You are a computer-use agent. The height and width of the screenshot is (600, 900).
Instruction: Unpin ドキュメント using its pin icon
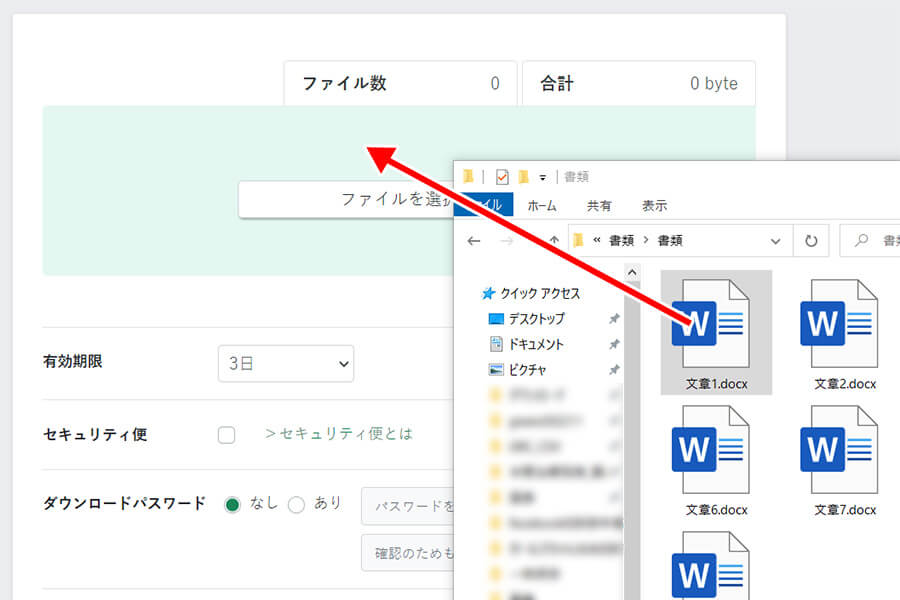tap(614, 344)
